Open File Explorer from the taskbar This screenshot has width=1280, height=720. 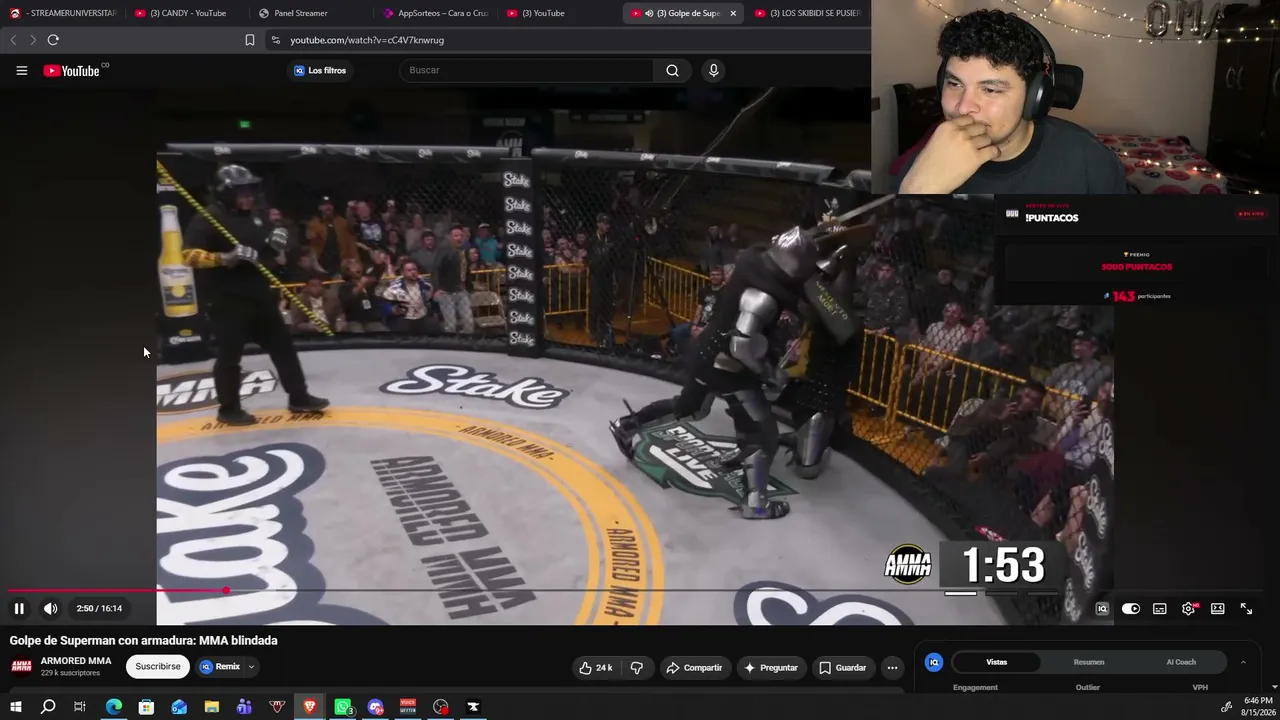(x=211, y=707)
